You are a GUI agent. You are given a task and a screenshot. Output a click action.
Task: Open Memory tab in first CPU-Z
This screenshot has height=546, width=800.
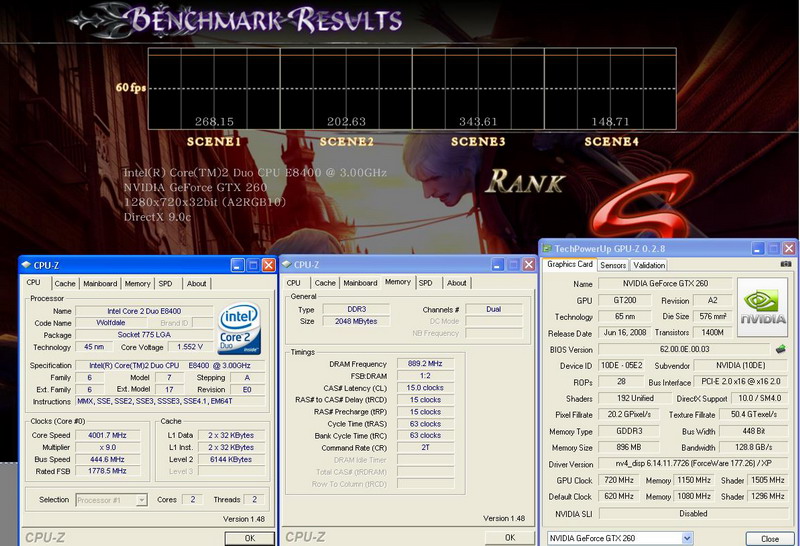click(x=137, y=283)
